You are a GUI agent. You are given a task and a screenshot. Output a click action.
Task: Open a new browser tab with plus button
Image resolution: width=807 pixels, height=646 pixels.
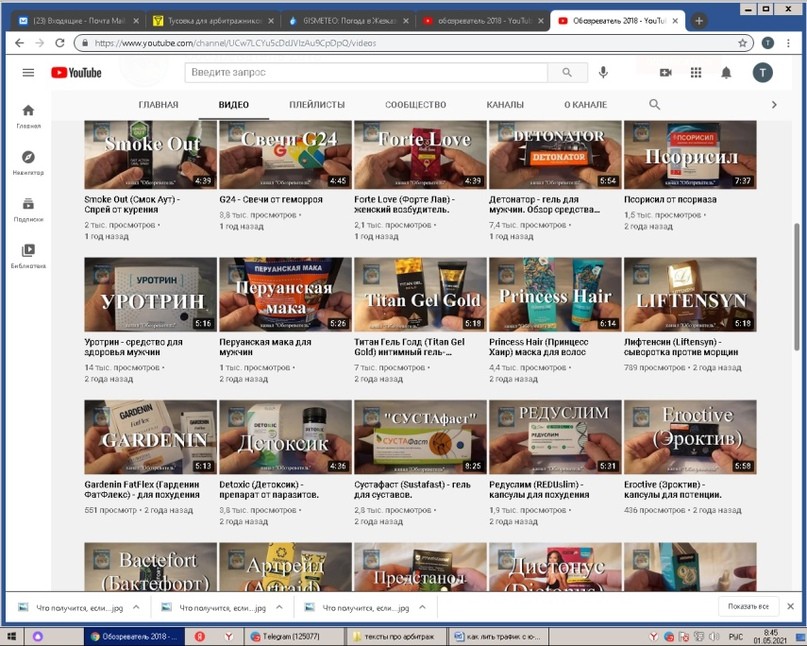point(699,21)
